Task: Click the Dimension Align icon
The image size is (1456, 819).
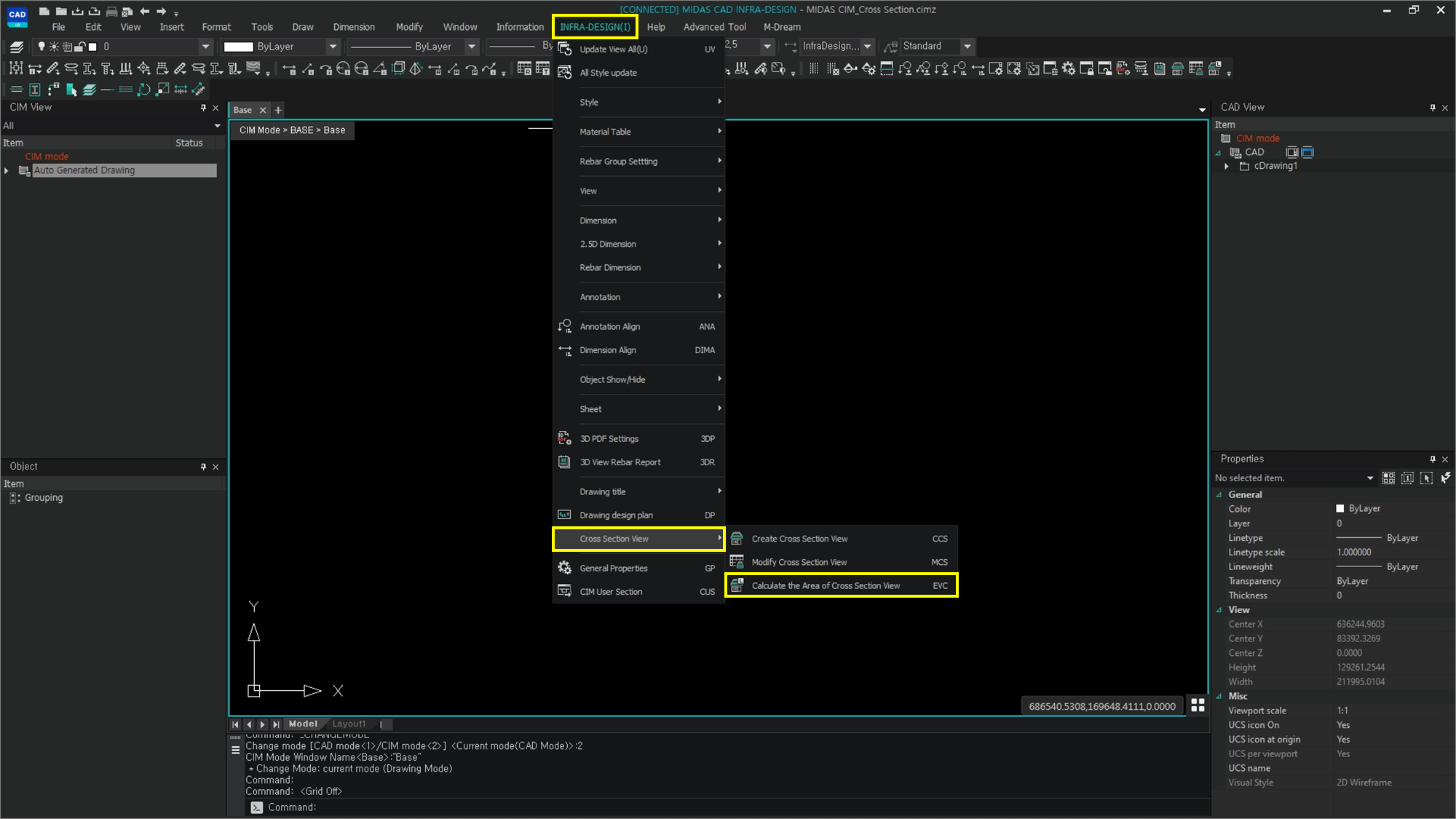Action: pyautogui.click(x=564, y=350)
